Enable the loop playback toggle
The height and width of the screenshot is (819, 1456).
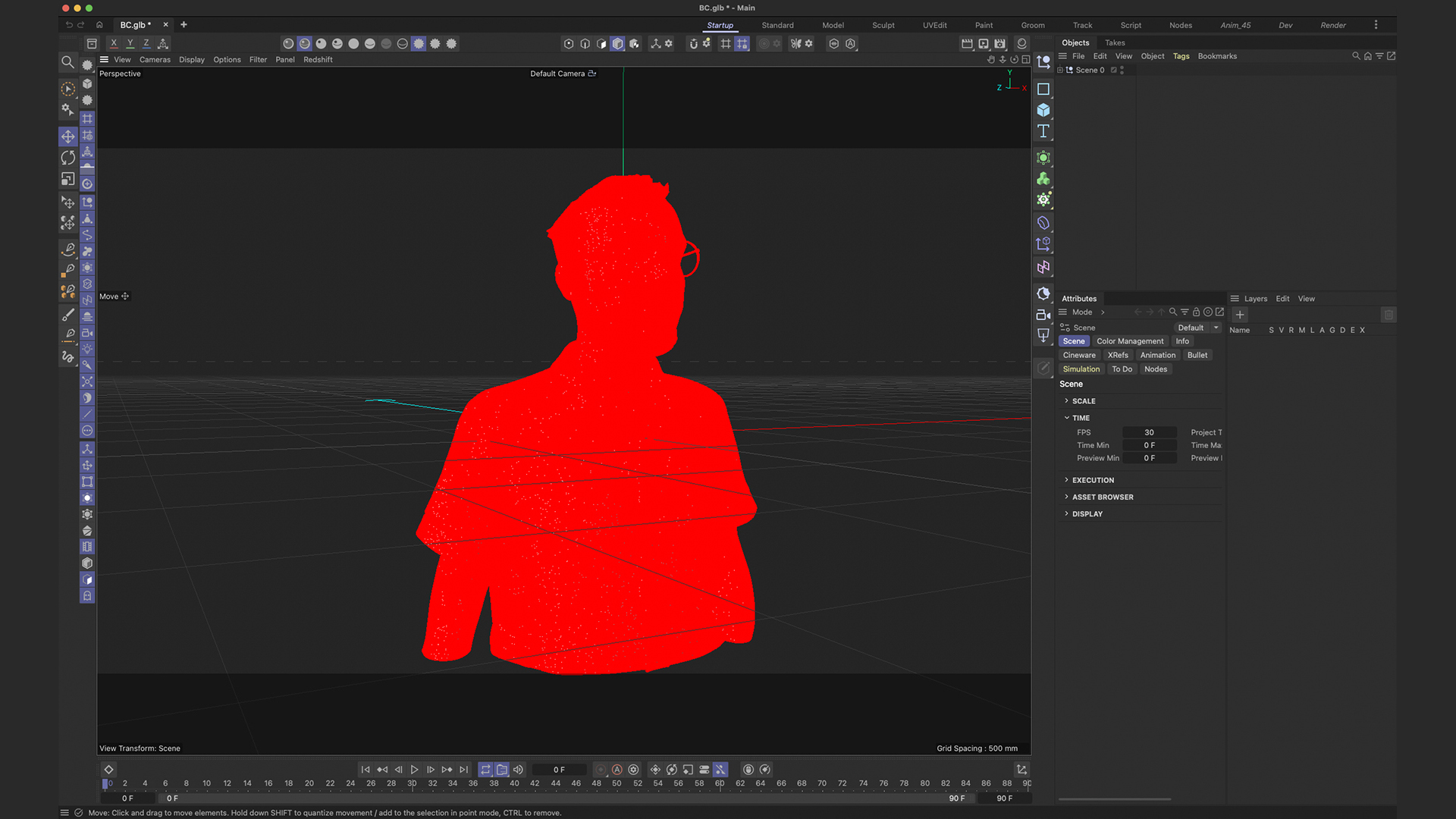click(x=485, y=769)
